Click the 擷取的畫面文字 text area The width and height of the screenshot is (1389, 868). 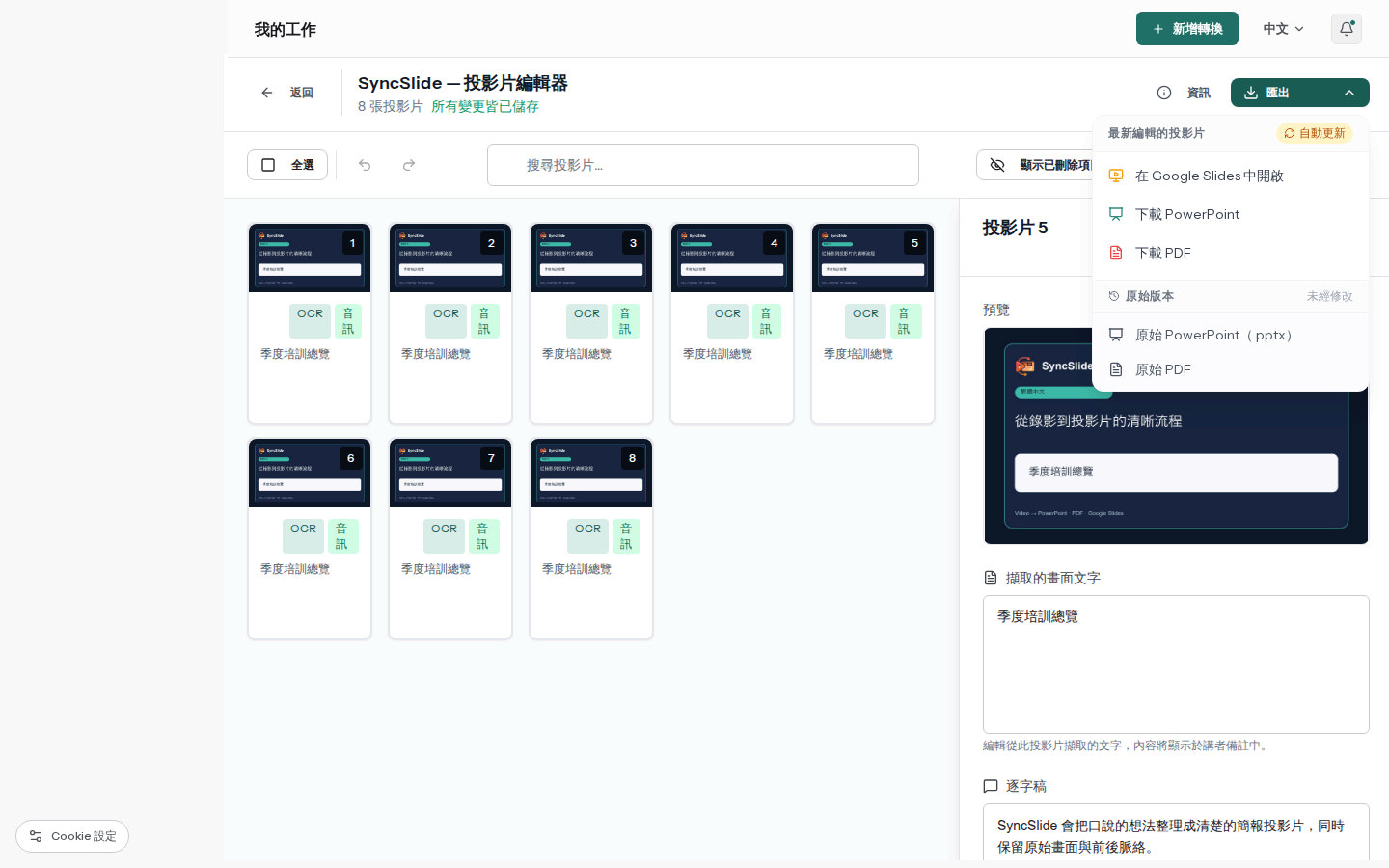coord(1176,665)
